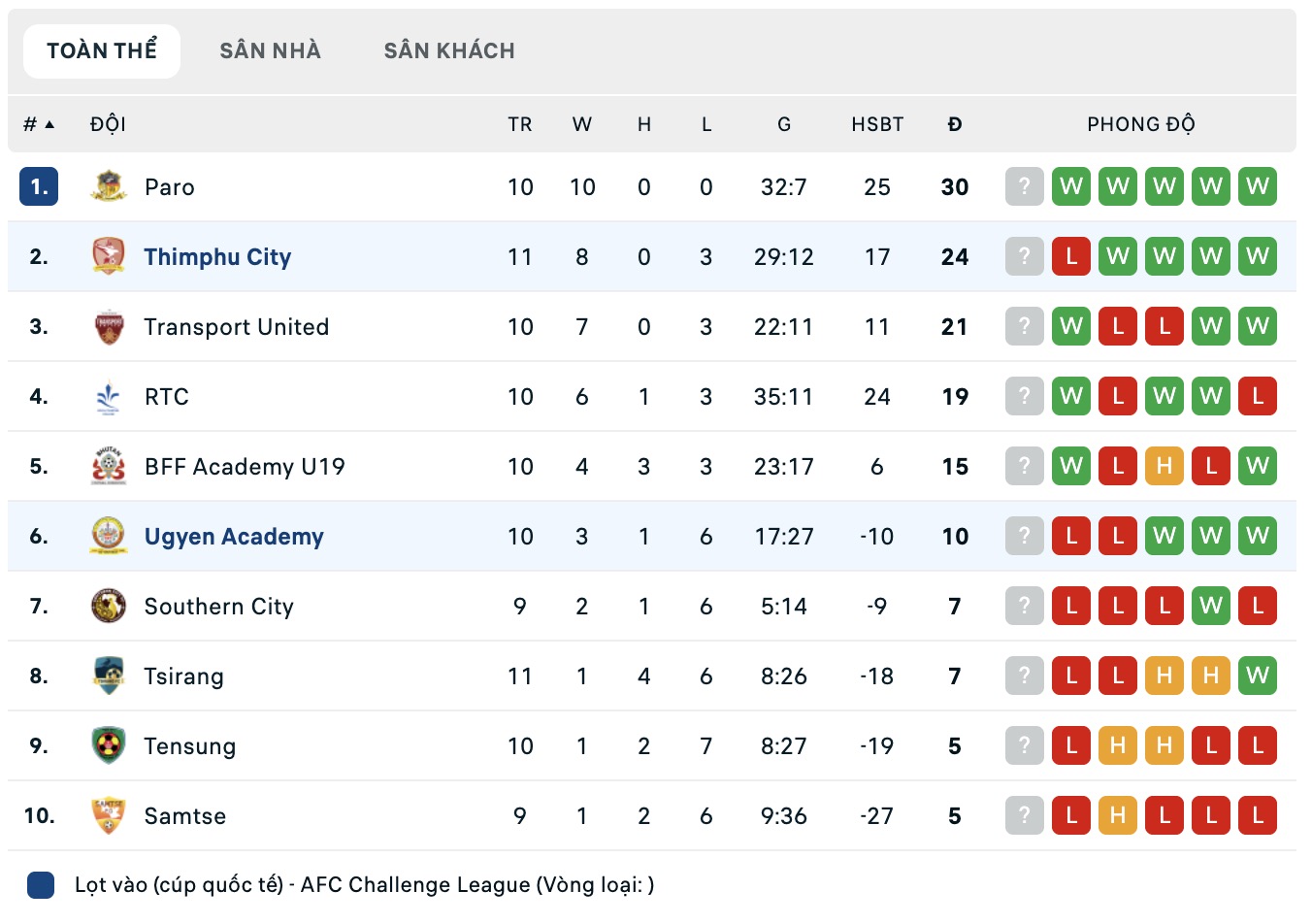Open the Thimphu City team link
The image size is (1312, 924).
pyautogui.click(x=217, y=257)
